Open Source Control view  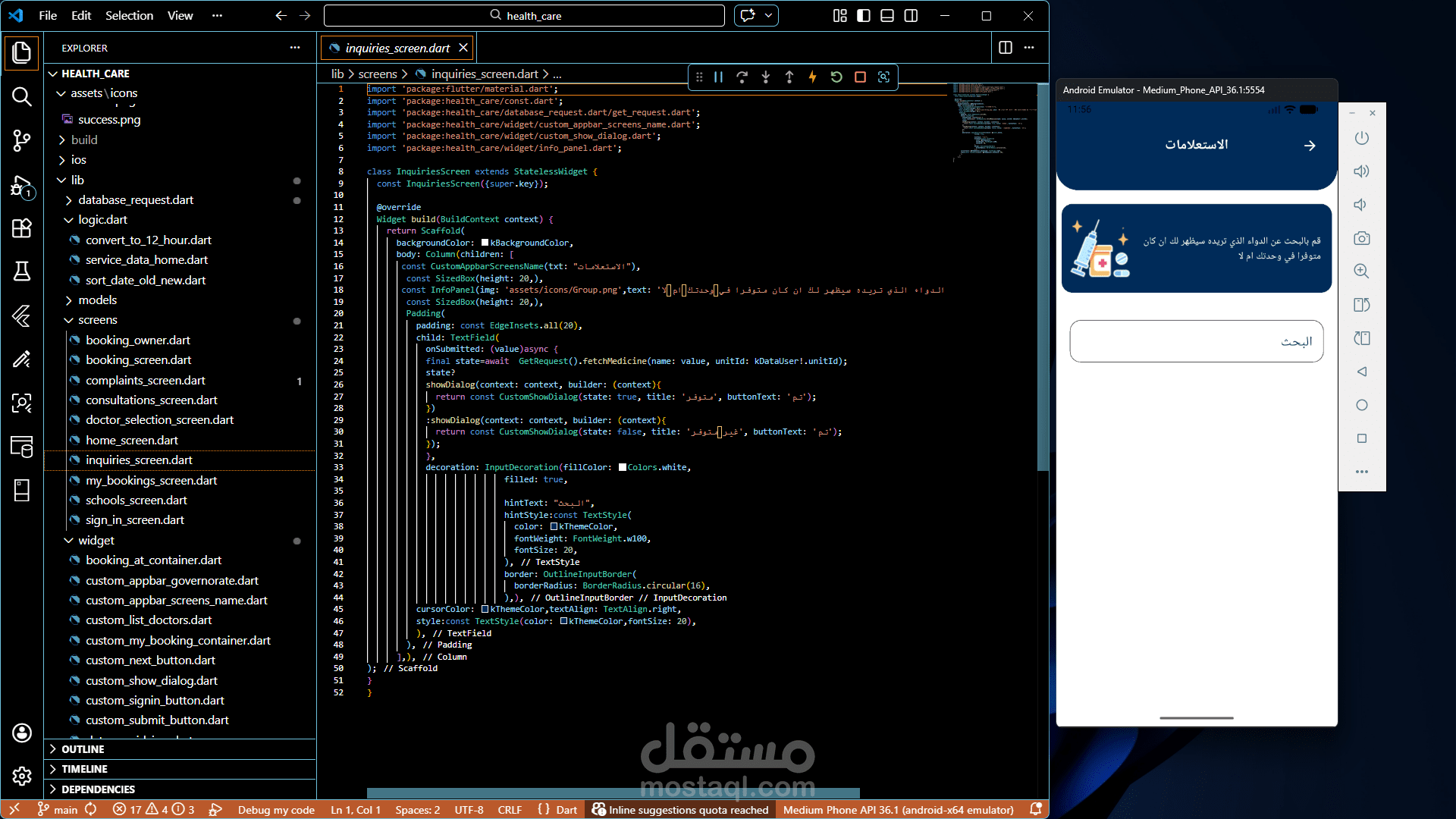[21, 140]
